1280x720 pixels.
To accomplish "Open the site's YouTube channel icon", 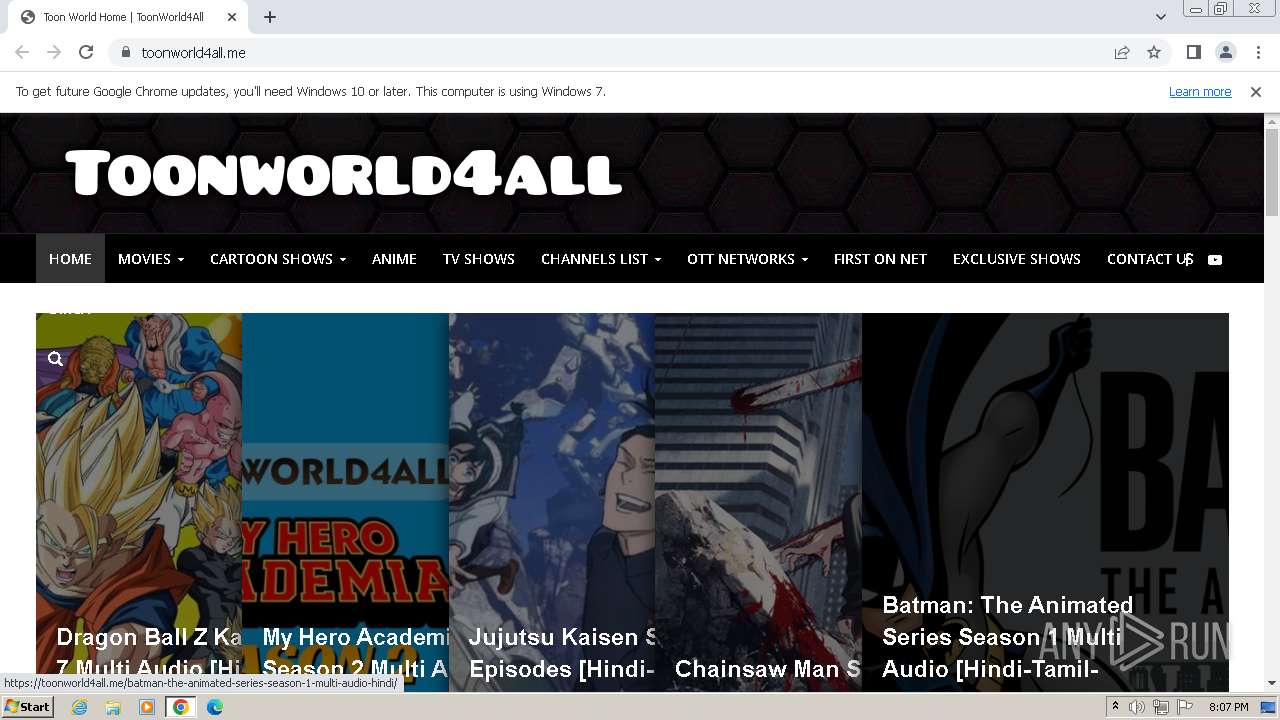I will click(x=1215, y=260).
